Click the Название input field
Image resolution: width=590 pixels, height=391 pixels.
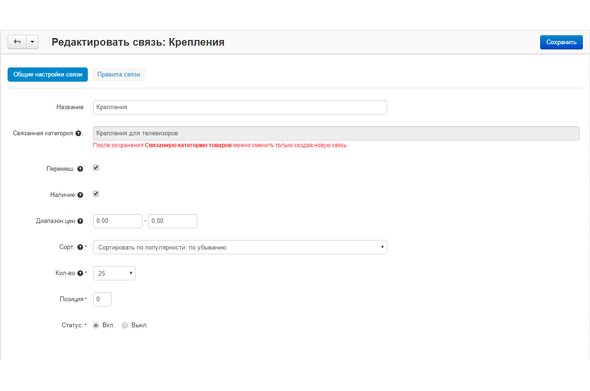click(x=240, y=107)
